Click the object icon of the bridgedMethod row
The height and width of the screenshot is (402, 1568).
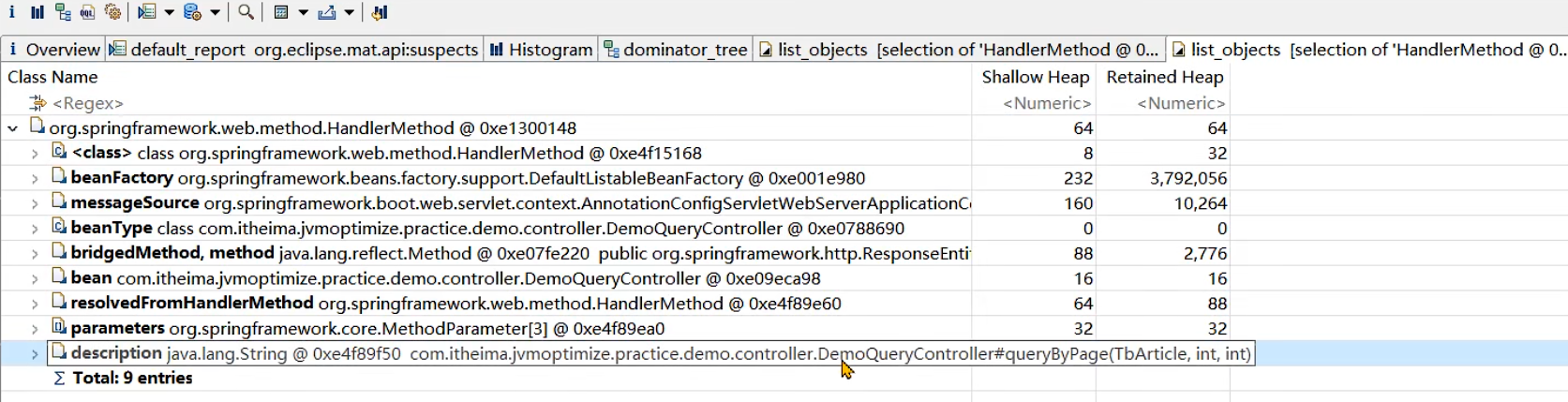point(59,252)
